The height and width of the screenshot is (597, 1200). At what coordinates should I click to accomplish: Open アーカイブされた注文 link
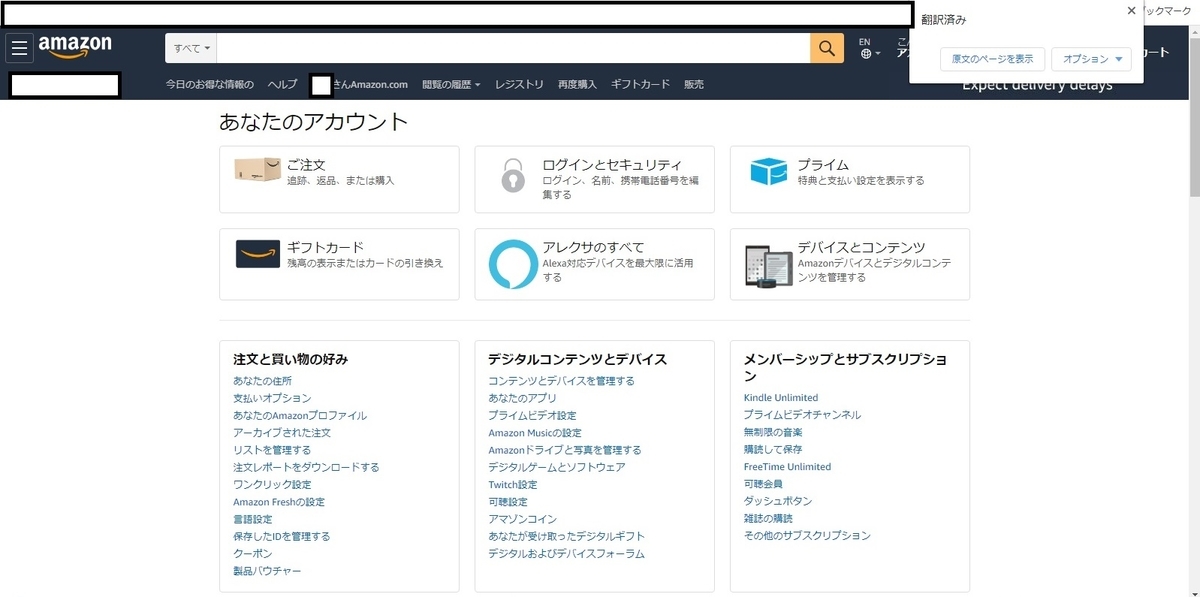pos(282,433)
